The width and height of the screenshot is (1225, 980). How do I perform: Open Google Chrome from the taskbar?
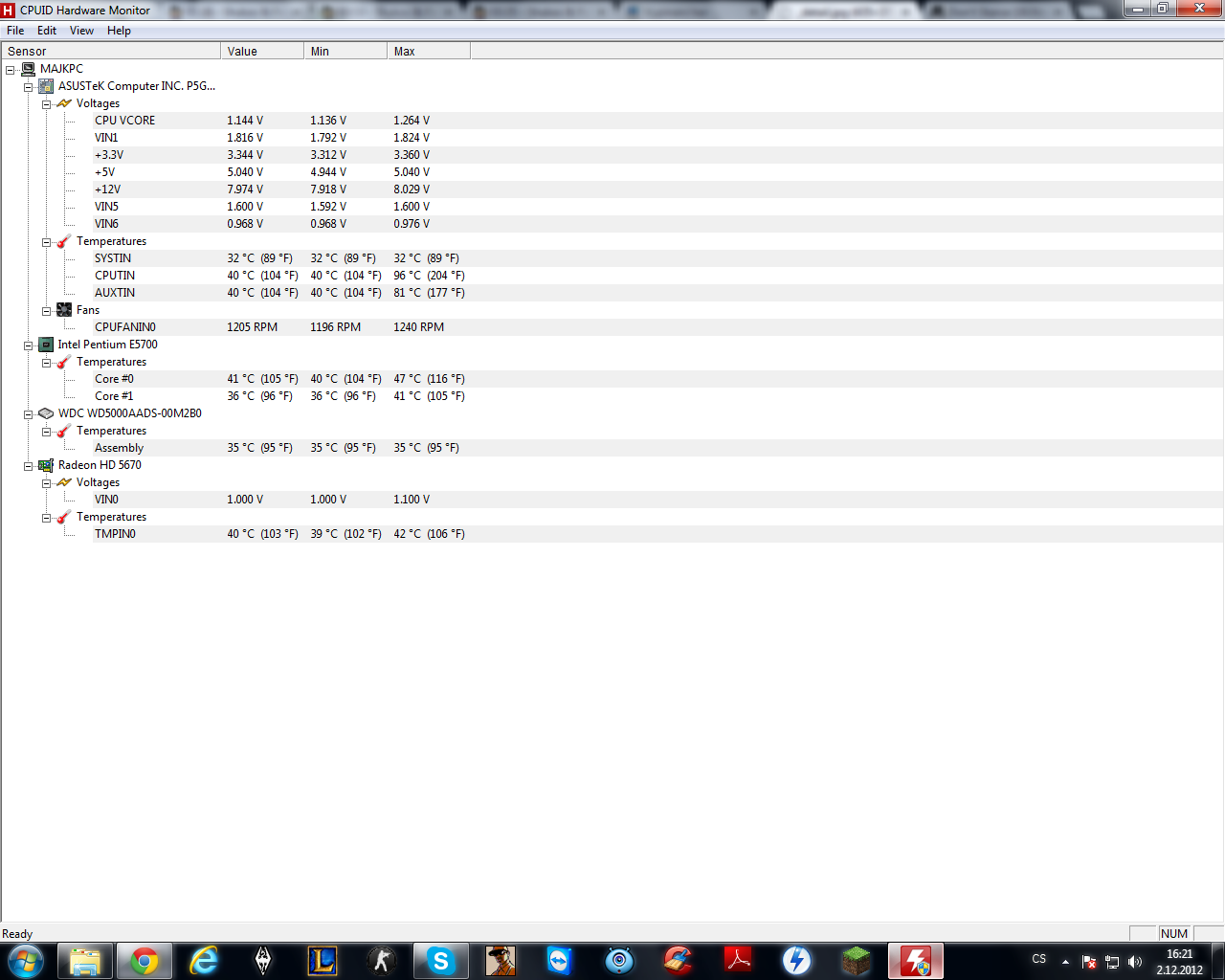145,961
